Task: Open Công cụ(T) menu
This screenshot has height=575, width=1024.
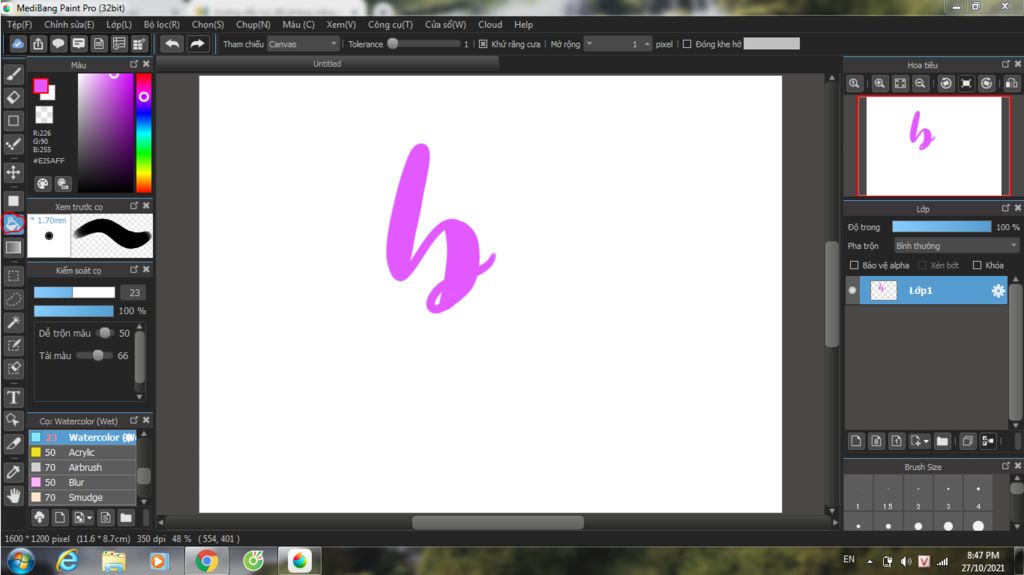Action: click(390, 24)
